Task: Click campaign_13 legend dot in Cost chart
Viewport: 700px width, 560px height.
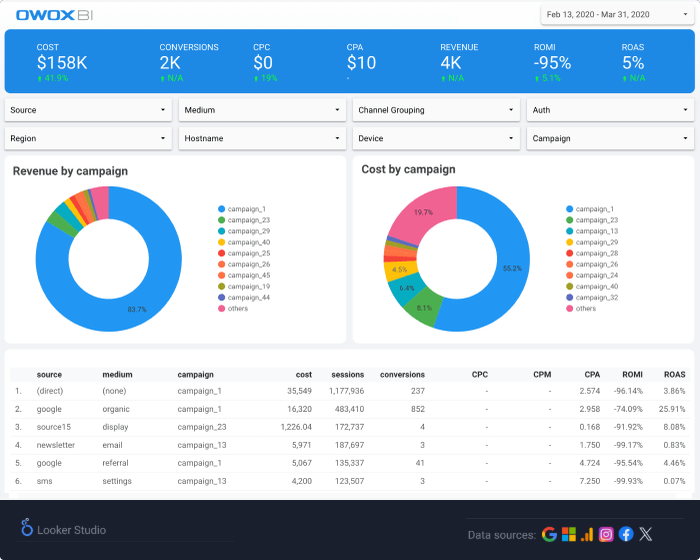Action: click(569, 231)
